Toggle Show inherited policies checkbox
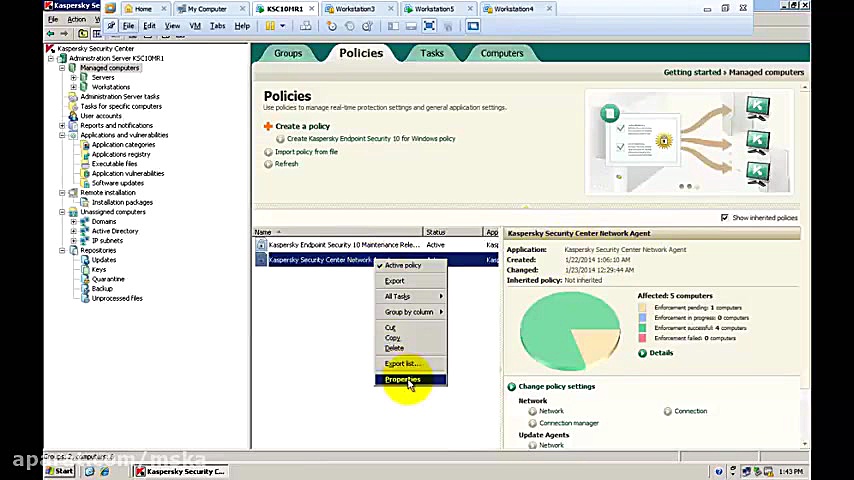The image size is (854, 480). (724, 217)
